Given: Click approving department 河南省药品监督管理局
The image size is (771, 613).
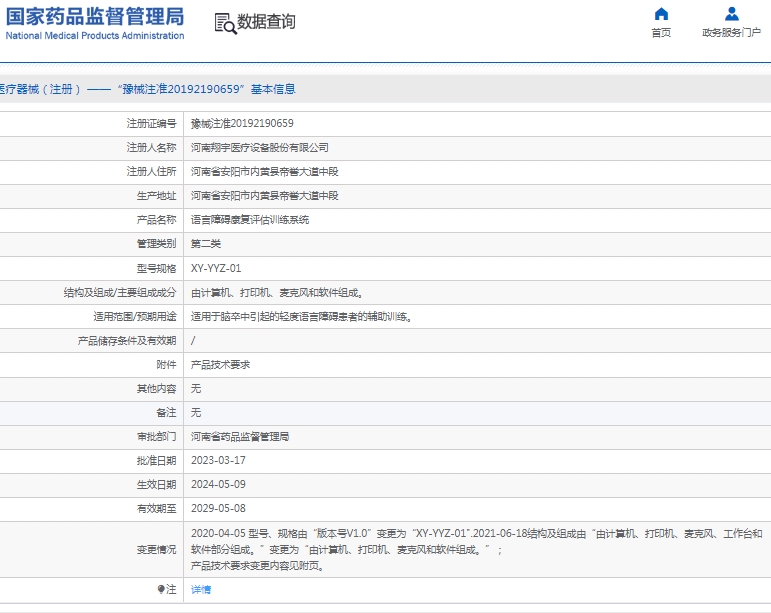Looking at the screenshot, I should pos(240,437).
